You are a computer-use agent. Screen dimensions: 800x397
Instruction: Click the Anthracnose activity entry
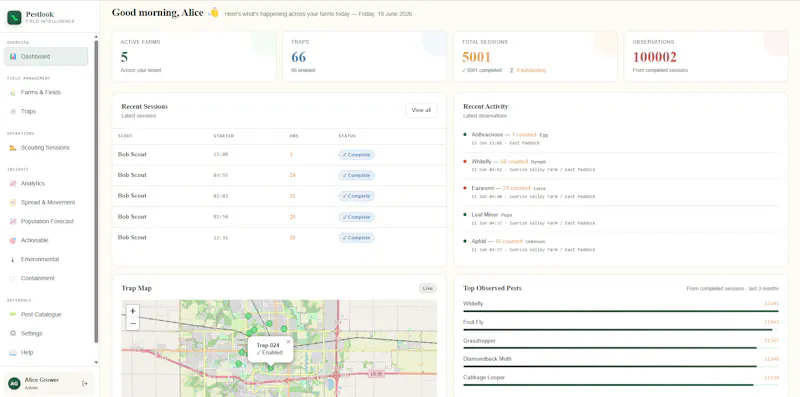620,139
